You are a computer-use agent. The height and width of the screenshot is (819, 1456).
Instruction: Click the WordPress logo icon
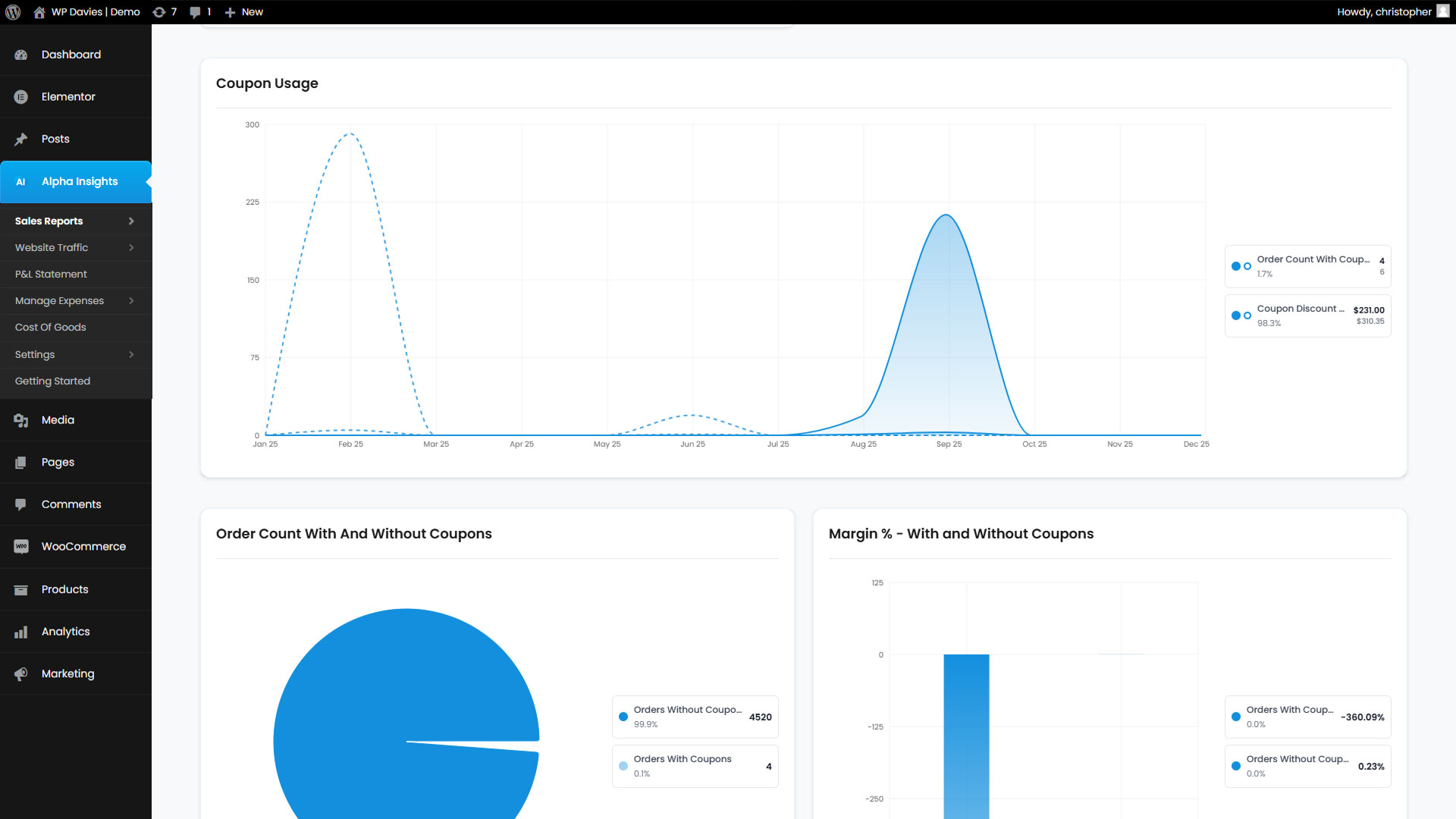[13, 12]
